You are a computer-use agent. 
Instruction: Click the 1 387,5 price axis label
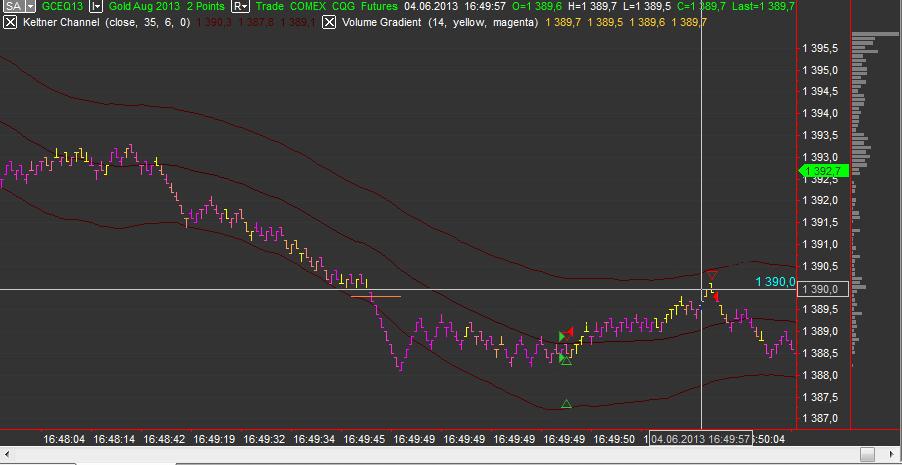[820, 397]
